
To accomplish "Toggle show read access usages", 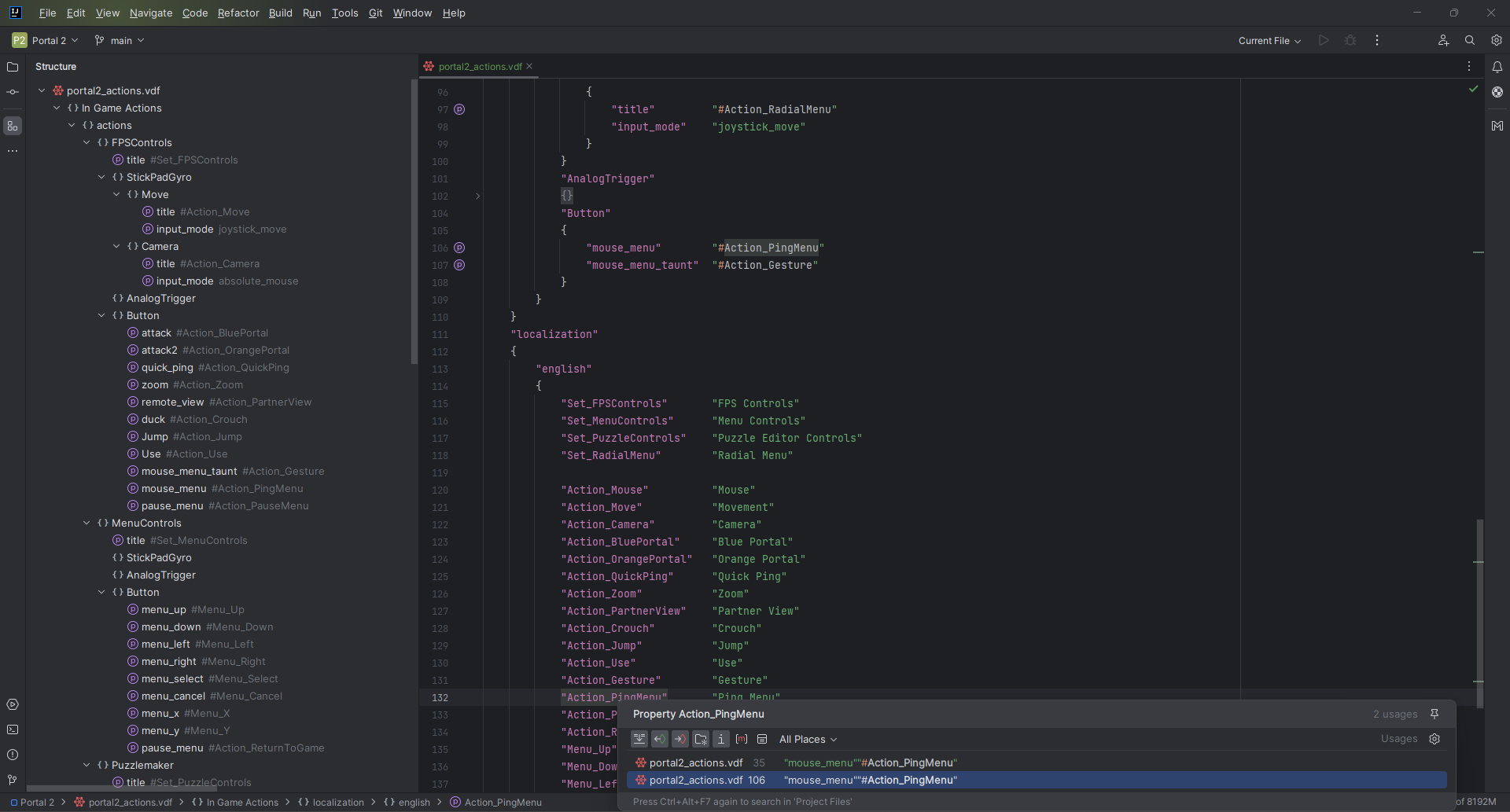I will (660, 739).
